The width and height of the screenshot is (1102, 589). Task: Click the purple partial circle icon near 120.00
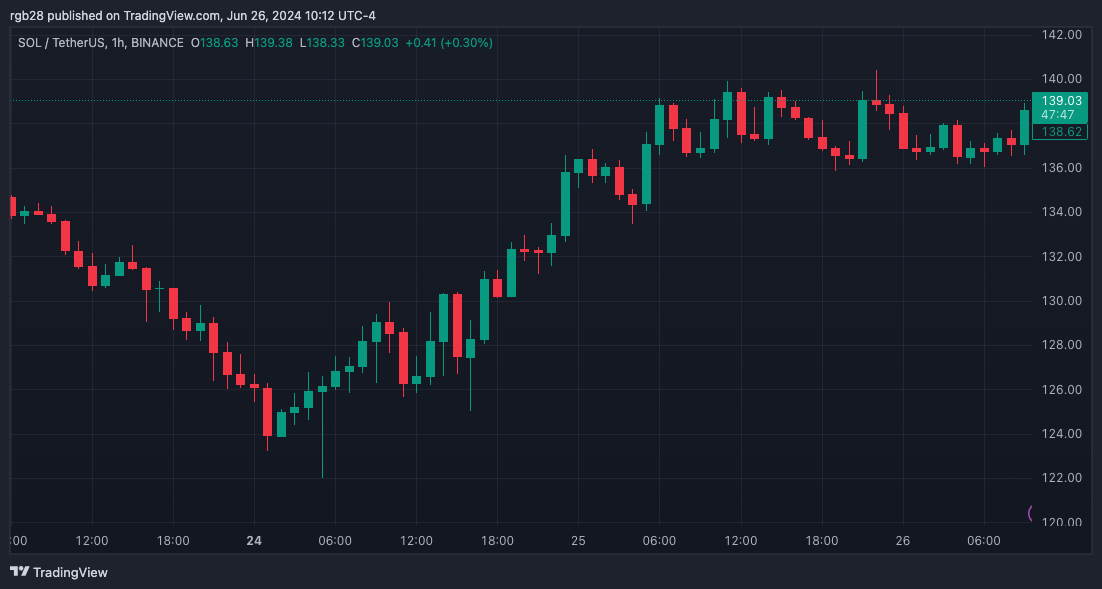click(x=1030, y=513)
